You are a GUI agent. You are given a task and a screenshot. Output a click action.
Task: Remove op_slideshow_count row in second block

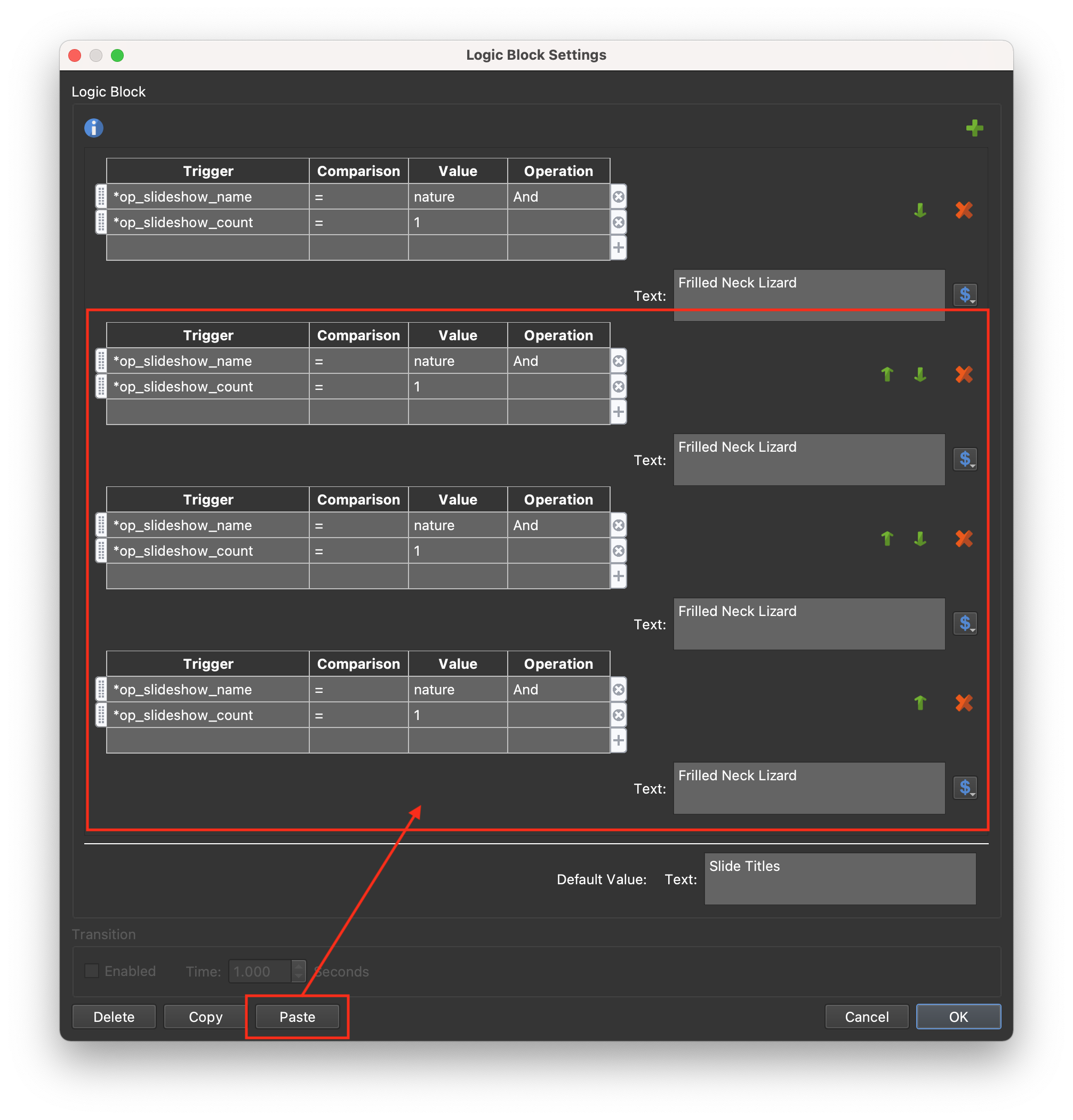[618, 387]
